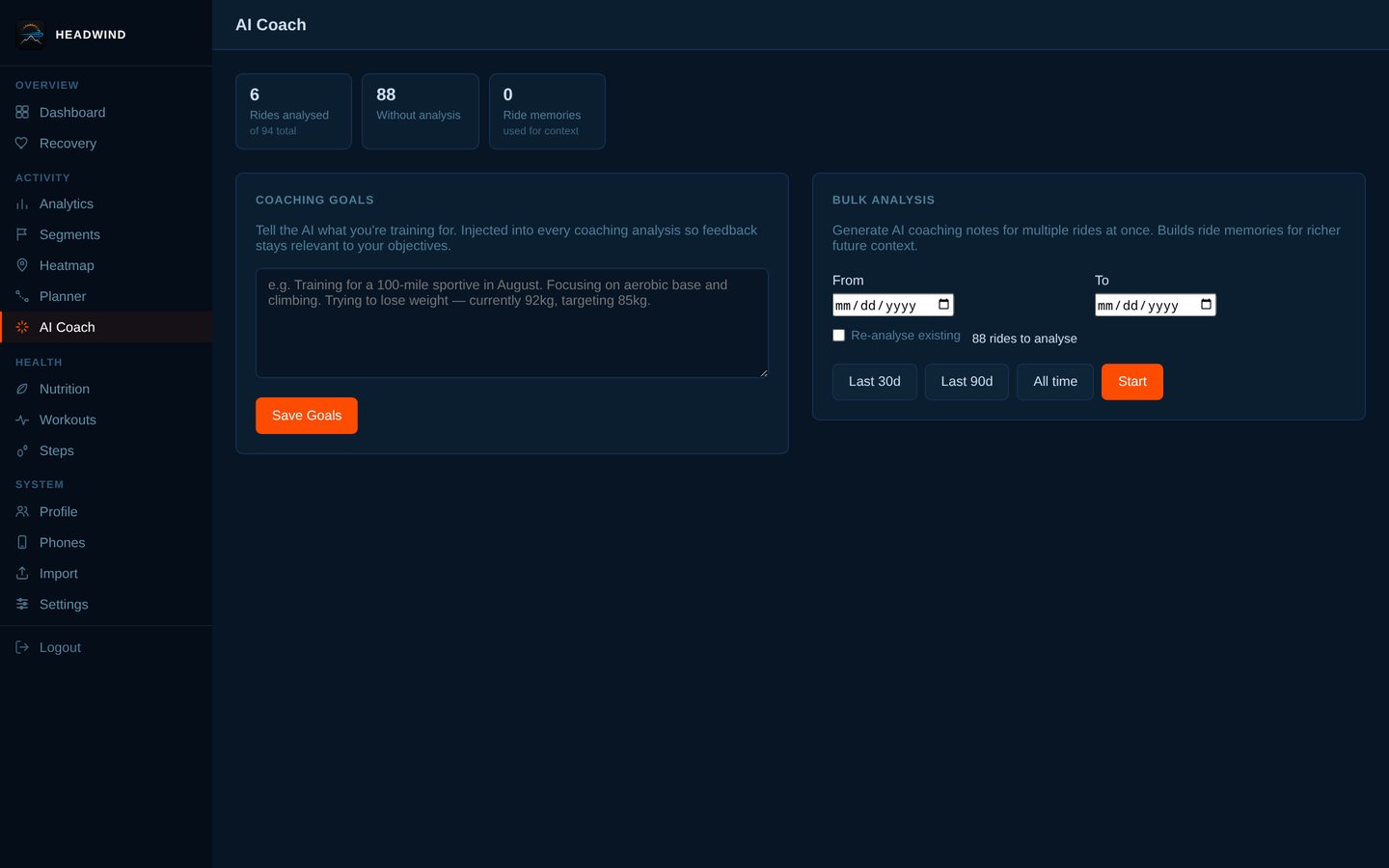Click the AI Coach sparkle icon
This screenshot has width=1389, height=868.
tap(22, 328)
